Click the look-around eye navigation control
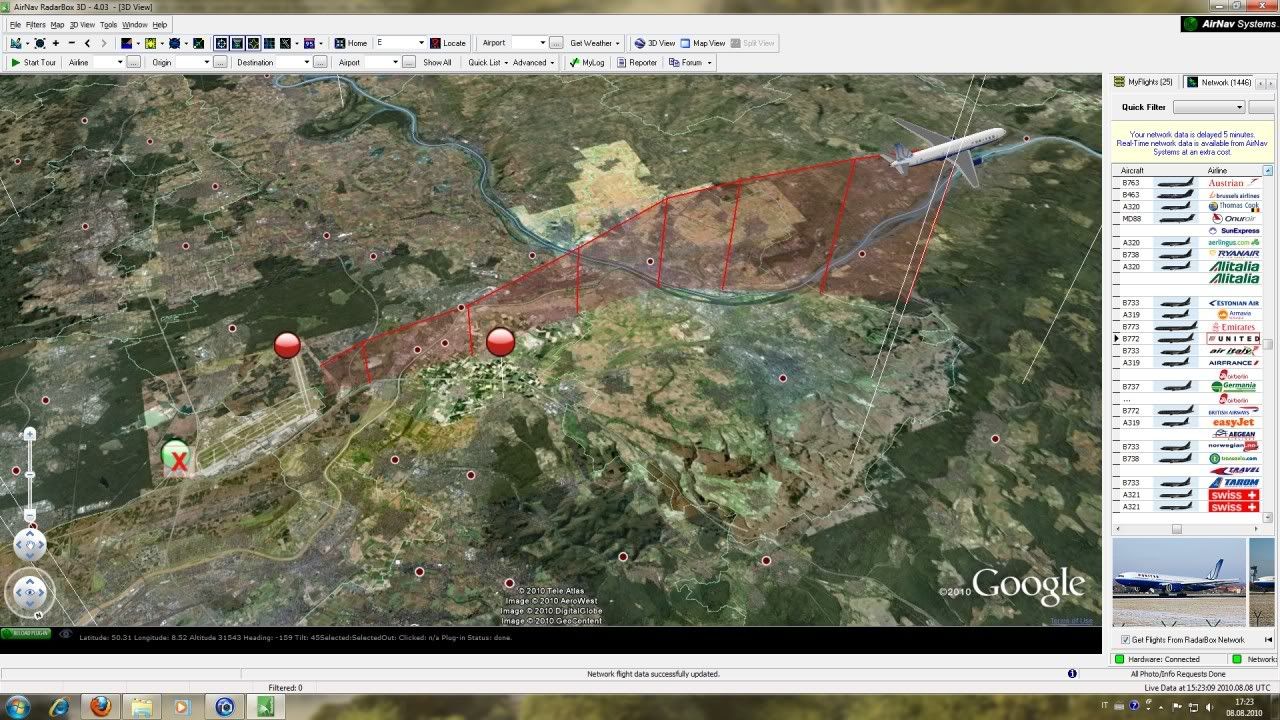1280x720 pixels. coord(30,591)
